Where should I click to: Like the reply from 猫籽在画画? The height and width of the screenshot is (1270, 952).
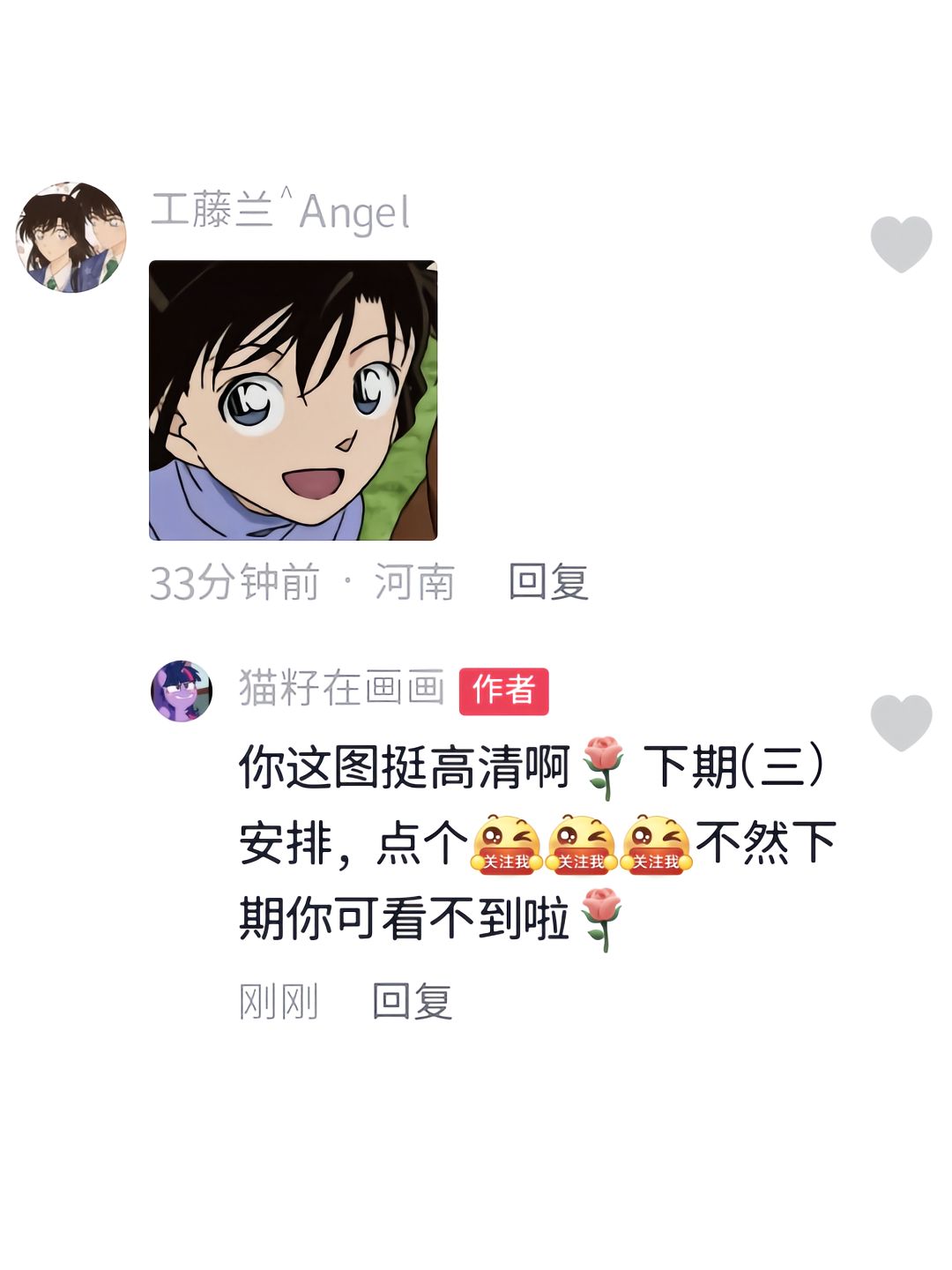tap(901, 722)
